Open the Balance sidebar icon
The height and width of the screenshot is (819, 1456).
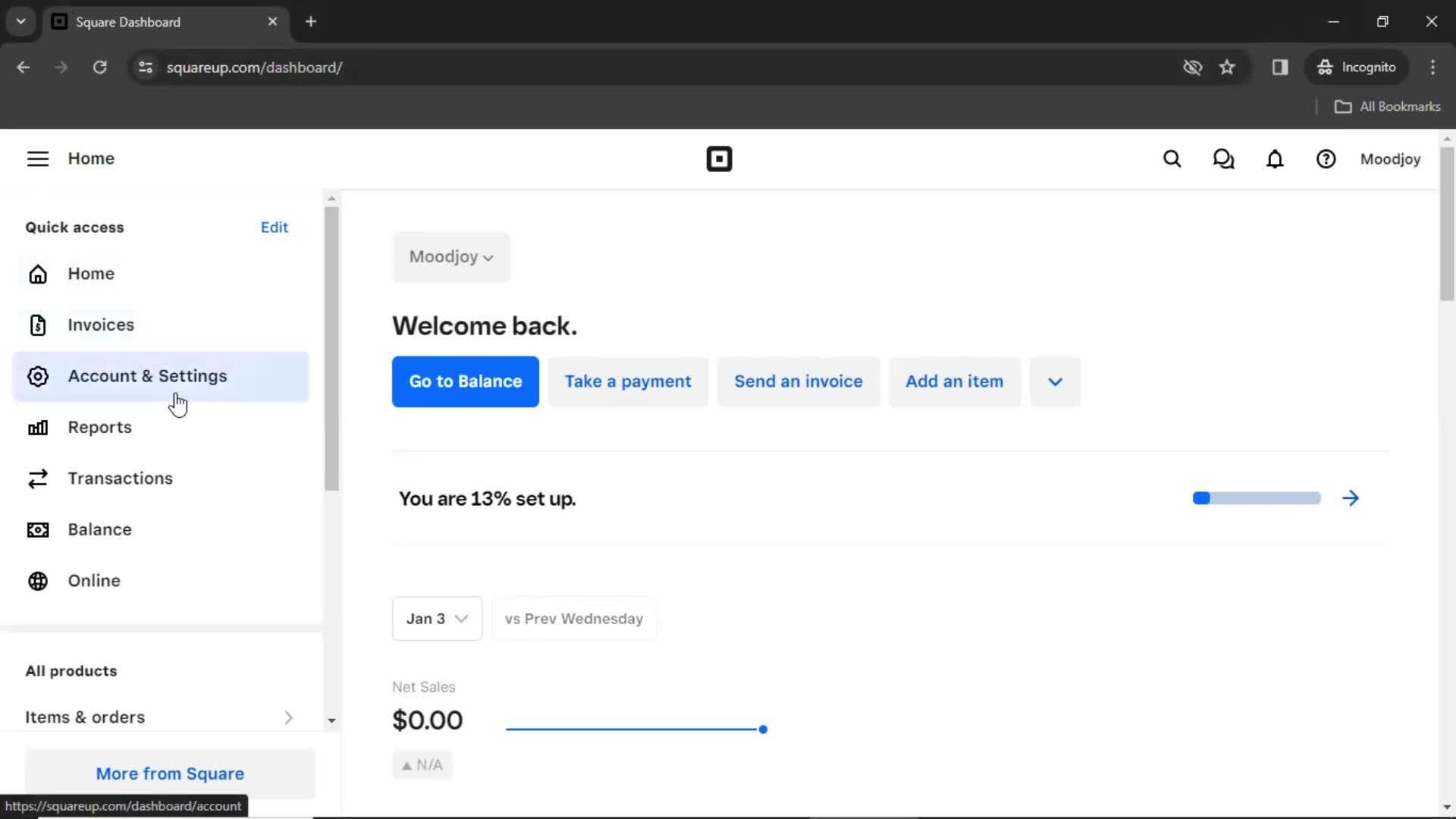[38, 529]
